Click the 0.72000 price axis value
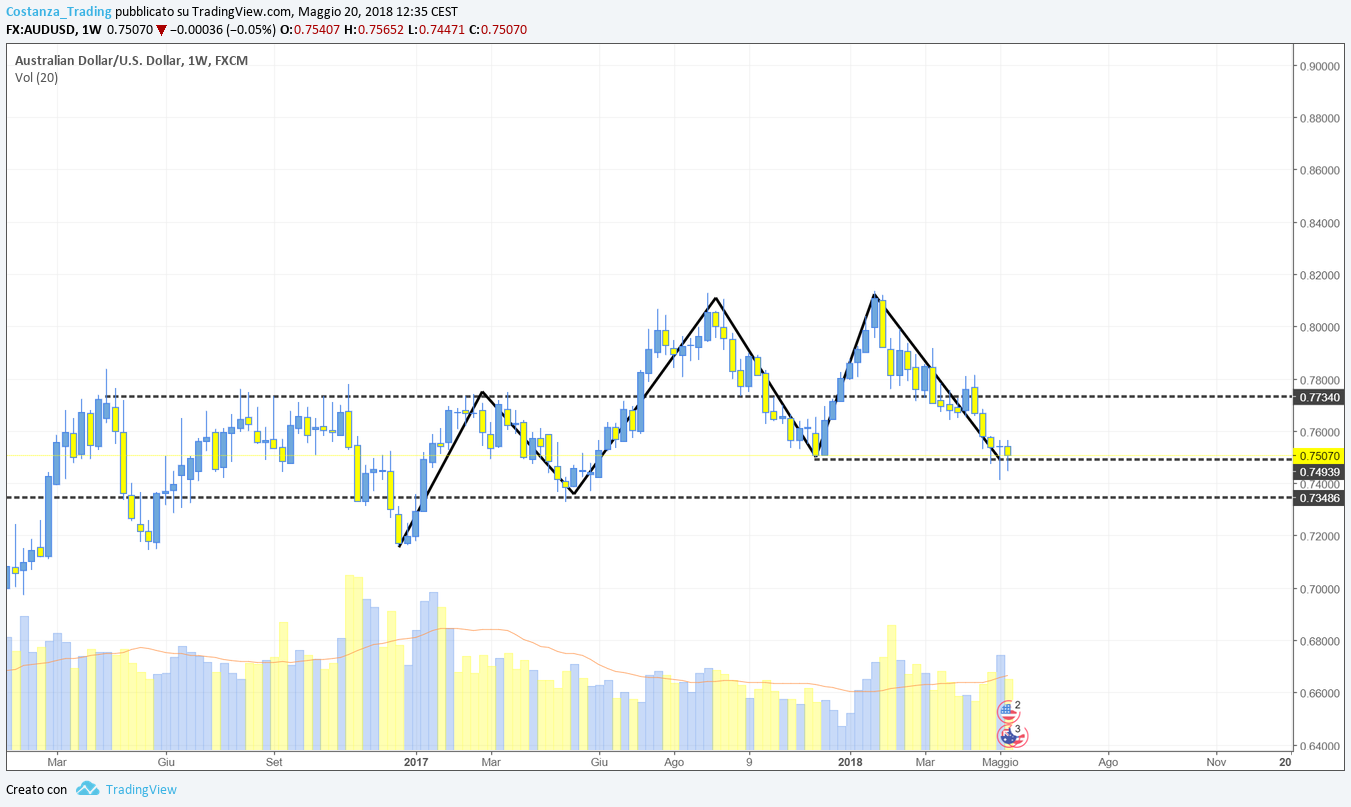This screenshot has width=1351, height=807. click(x=1320, y=536)
